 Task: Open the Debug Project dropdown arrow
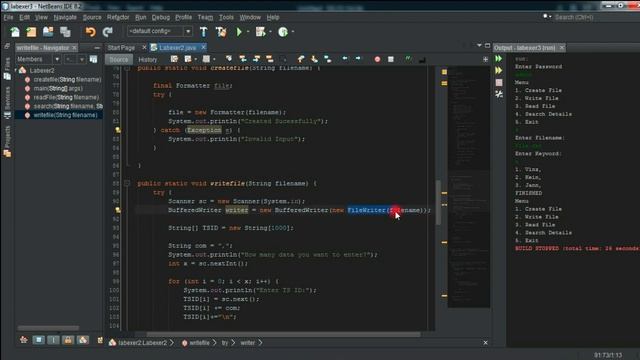pos(270,32)
